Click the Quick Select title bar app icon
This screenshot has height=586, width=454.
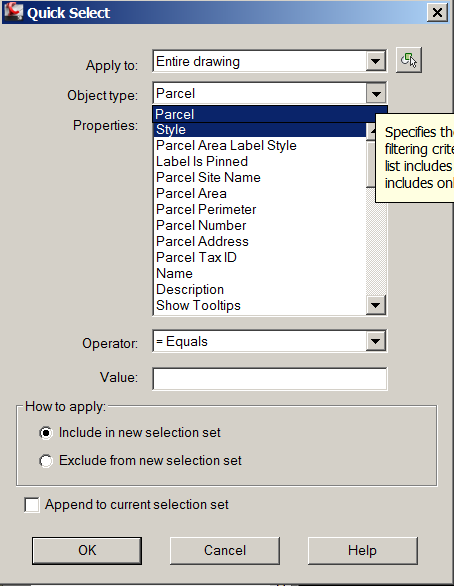[14, 12]
